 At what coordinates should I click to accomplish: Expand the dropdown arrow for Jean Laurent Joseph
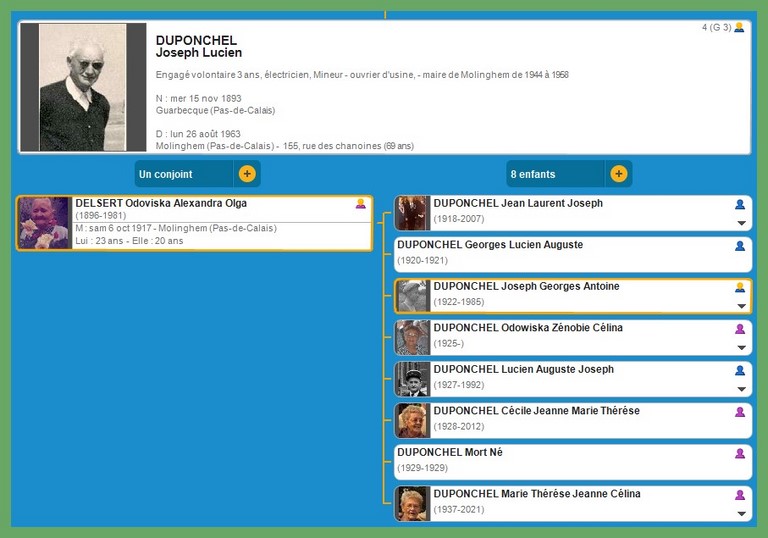point(741,223)
